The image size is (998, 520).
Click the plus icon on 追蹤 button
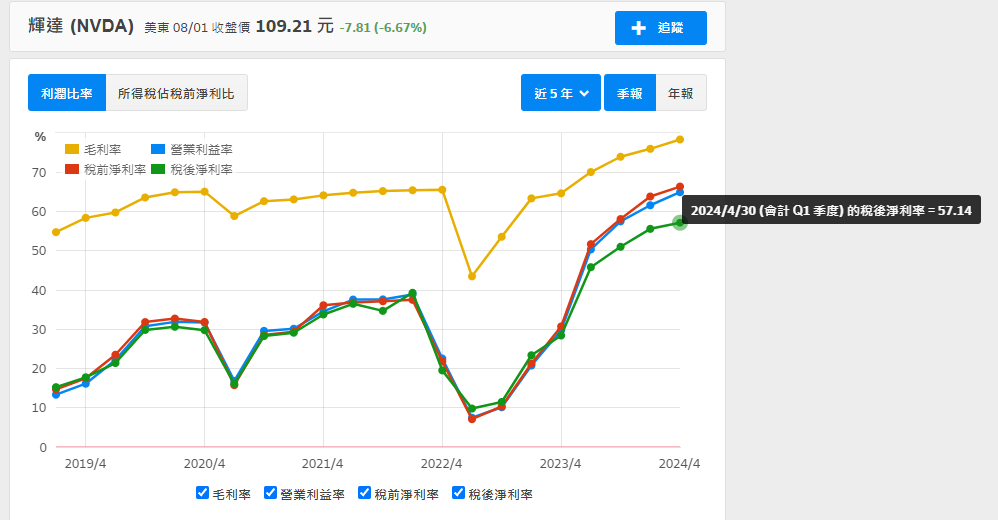(x=639, y=28)
